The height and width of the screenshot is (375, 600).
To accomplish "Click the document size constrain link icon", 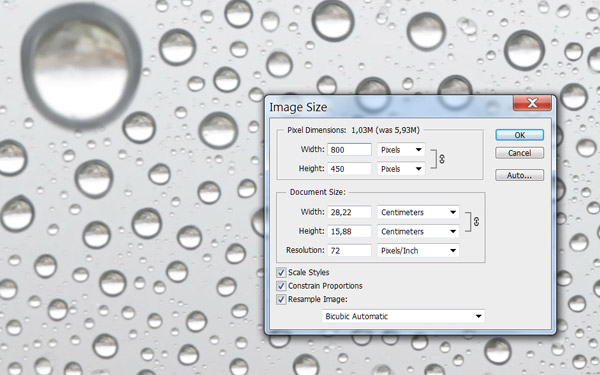I will [x=476, y=222].
